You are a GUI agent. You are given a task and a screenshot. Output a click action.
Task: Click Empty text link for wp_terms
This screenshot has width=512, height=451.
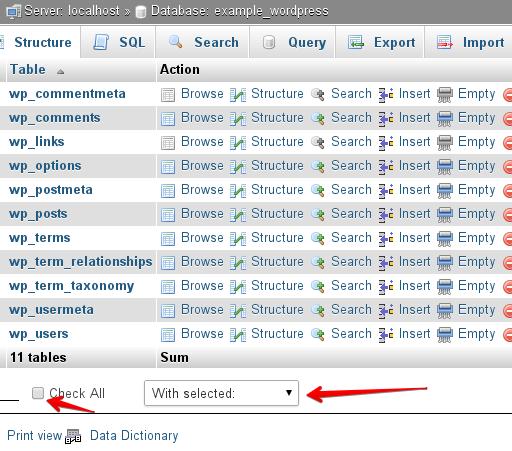pos(477,238)
